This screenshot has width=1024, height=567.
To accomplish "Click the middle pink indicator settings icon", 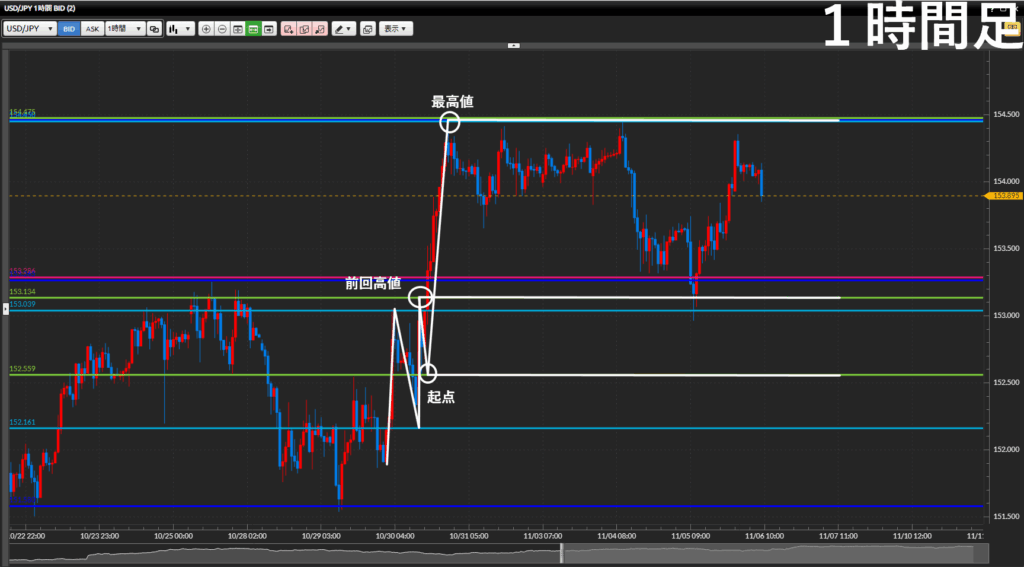I will pos(304,29).
